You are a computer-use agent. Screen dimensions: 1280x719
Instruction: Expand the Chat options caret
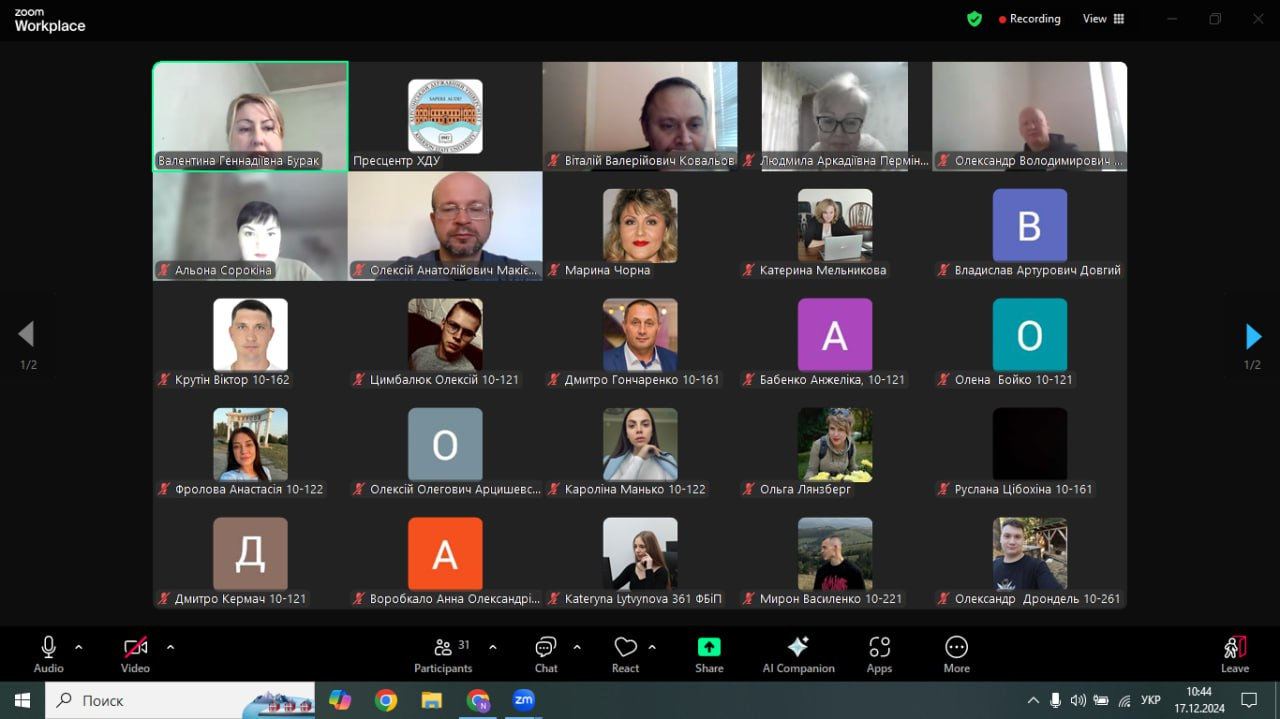[577, 647]
